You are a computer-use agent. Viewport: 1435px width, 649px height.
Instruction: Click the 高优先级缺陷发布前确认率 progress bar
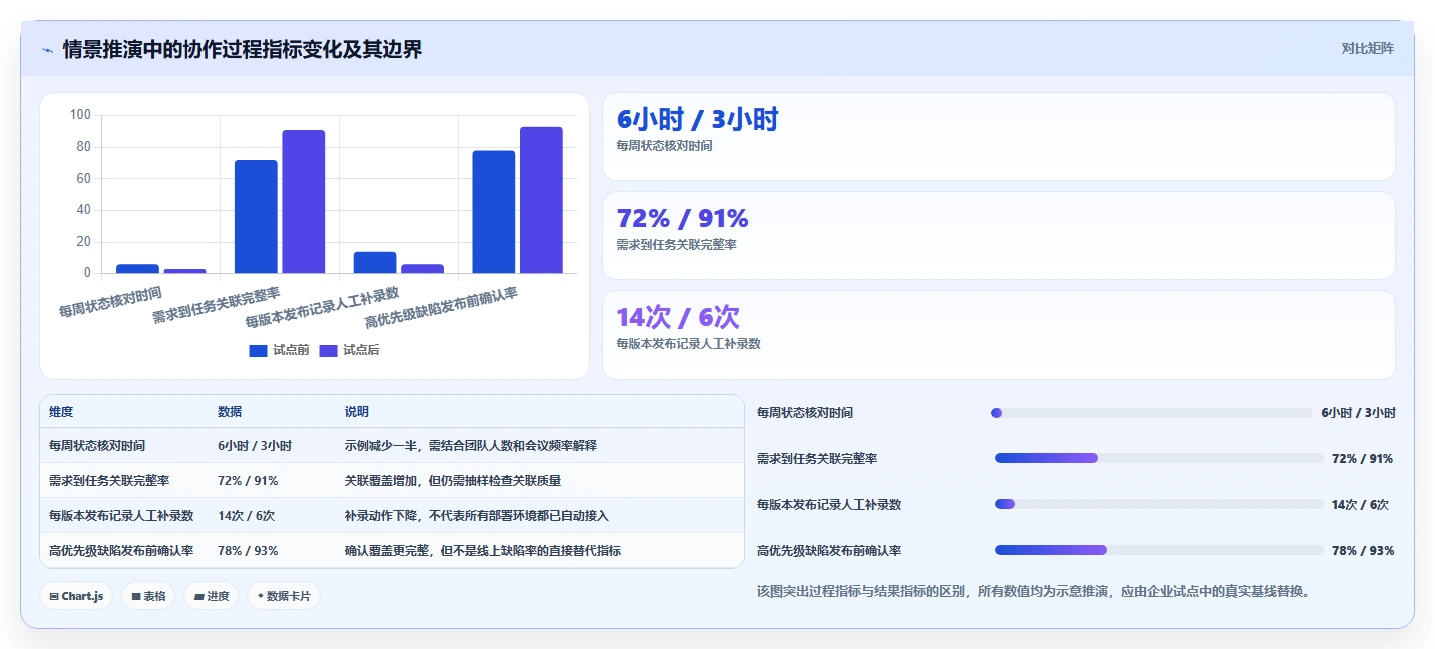click(1159, 550)
